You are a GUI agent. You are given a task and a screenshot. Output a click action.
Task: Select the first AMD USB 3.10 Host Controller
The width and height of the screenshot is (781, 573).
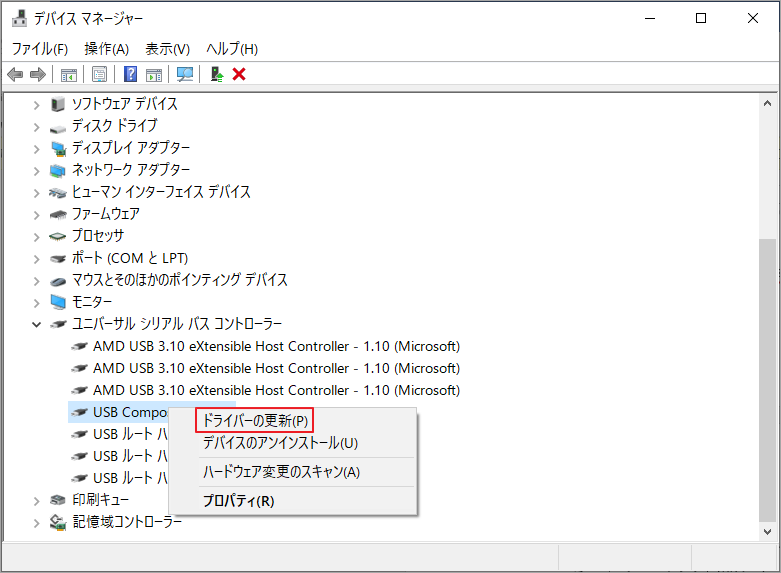(x=276, y=346)
